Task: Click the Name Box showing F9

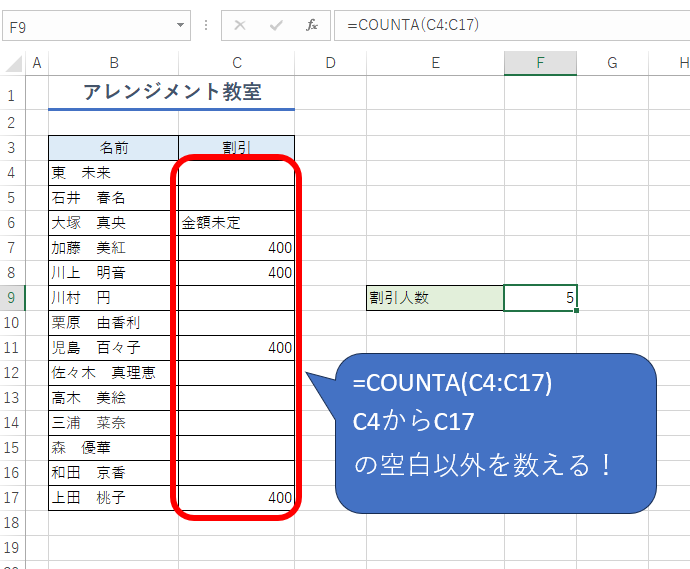Action: click(96, 26)
